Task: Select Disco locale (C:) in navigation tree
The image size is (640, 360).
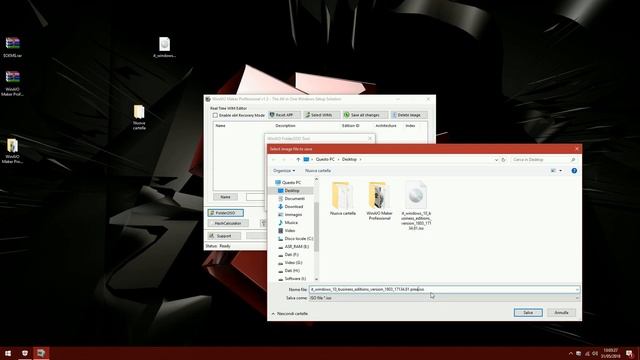Action: click(296, 238)
